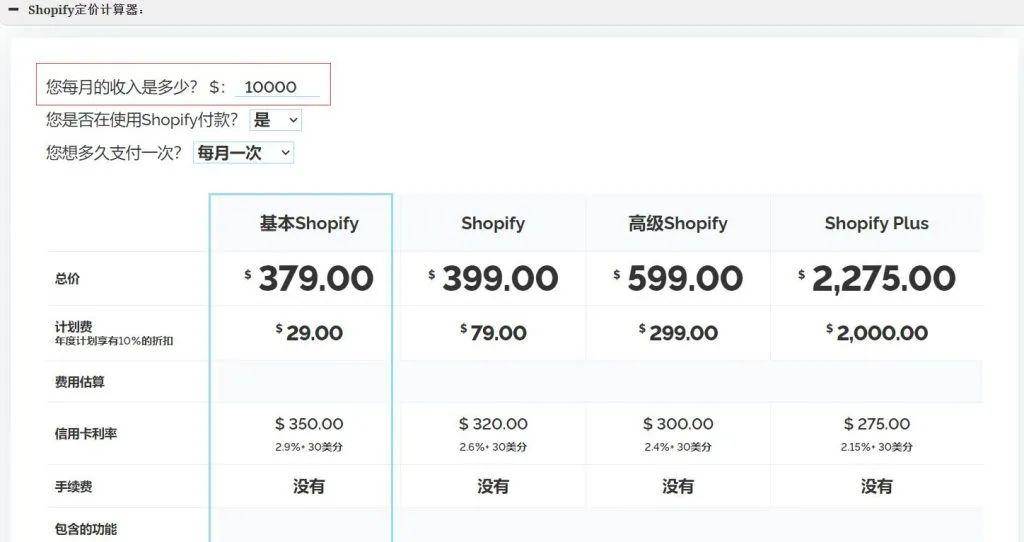
Task: Click the 379.00 total price
Action: click(x=315, y=279)
